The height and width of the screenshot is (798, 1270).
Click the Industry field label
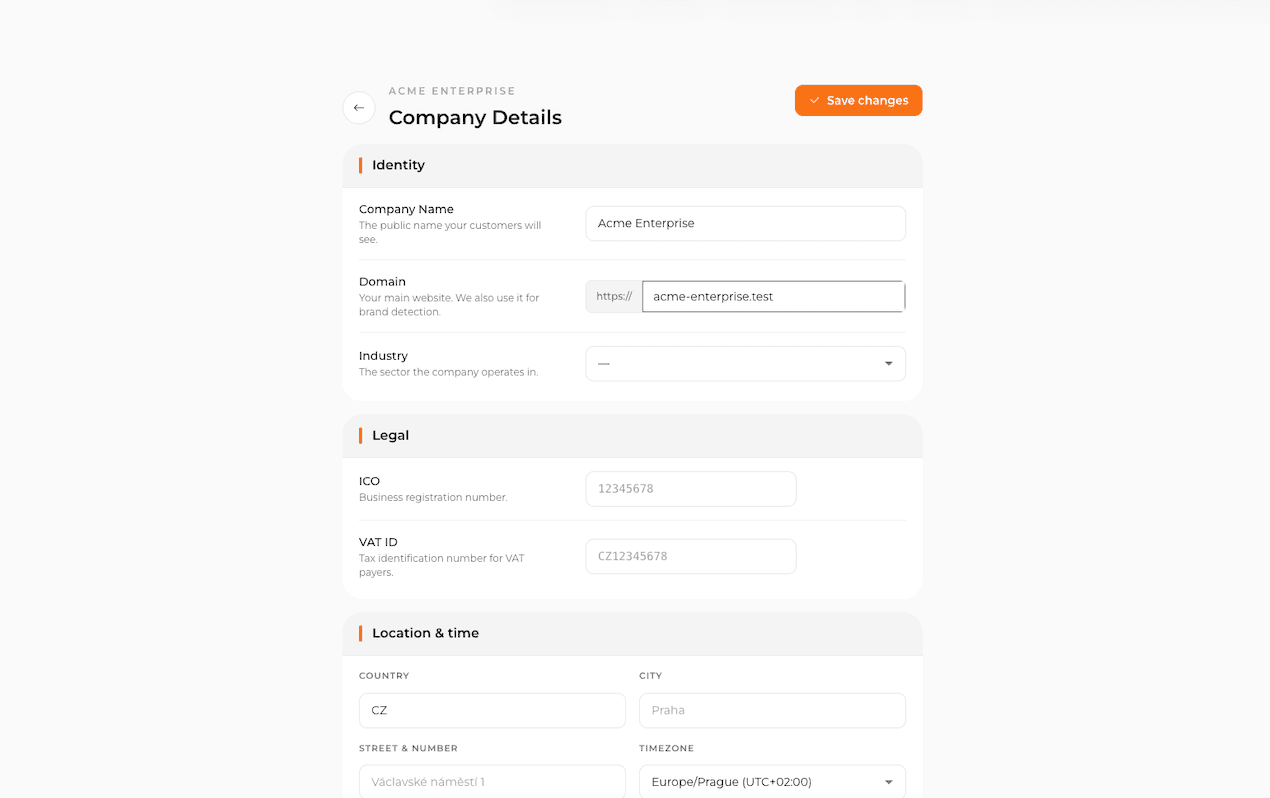pos(383,356)
